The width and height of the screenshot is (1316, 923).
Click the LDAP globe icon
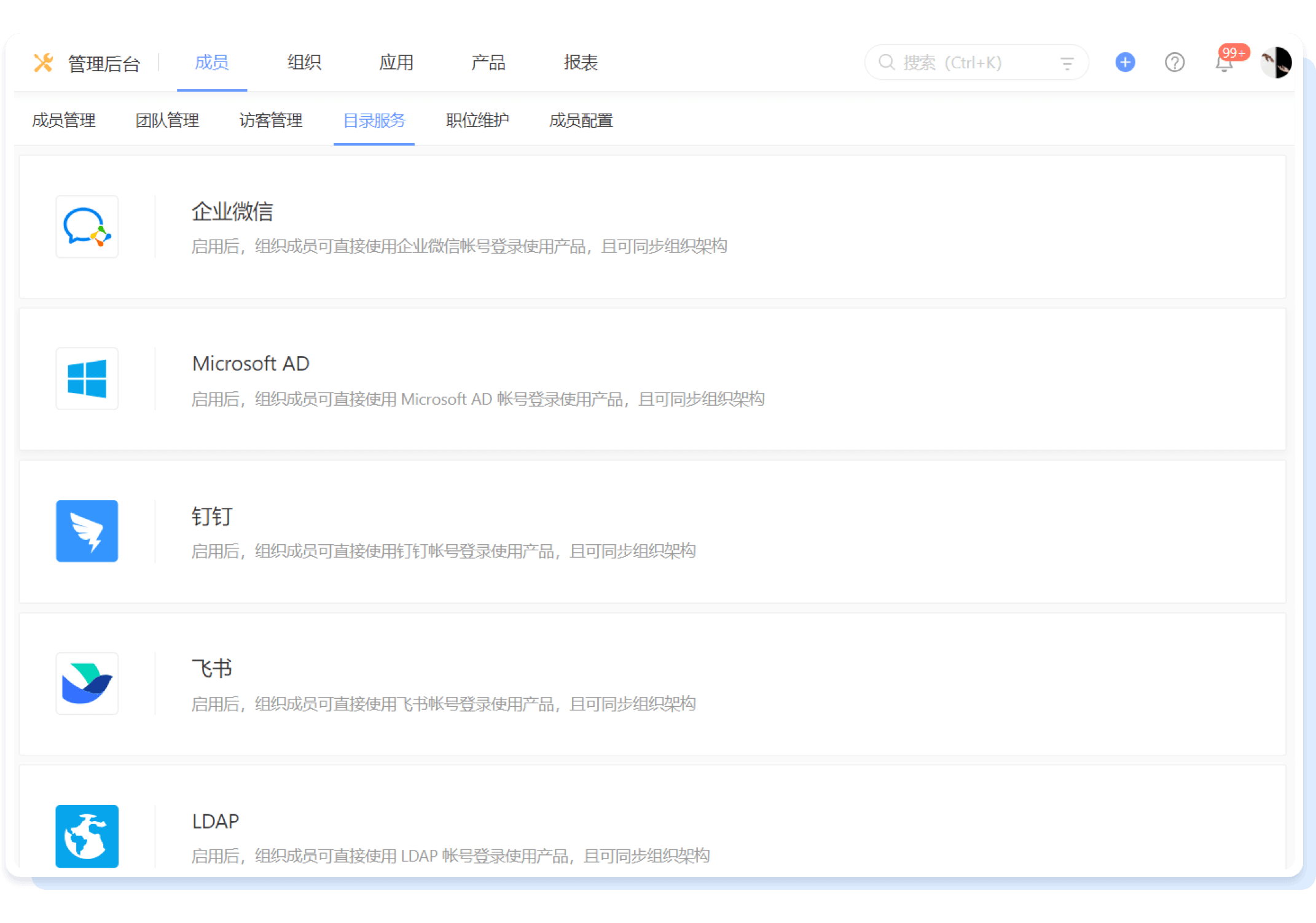[x=87, y=836]
